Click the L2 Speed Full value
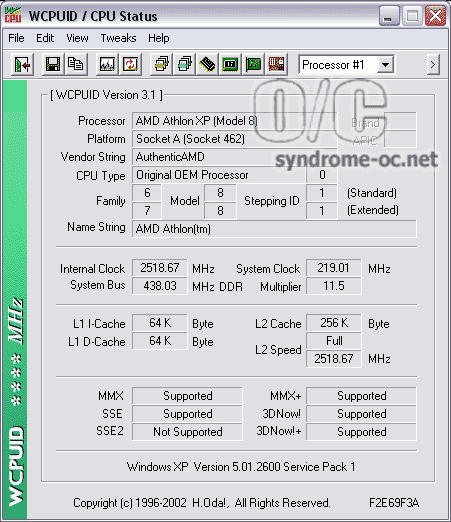Screen dimensions: 451x522 pyautogui.click(x=334, y=341)
